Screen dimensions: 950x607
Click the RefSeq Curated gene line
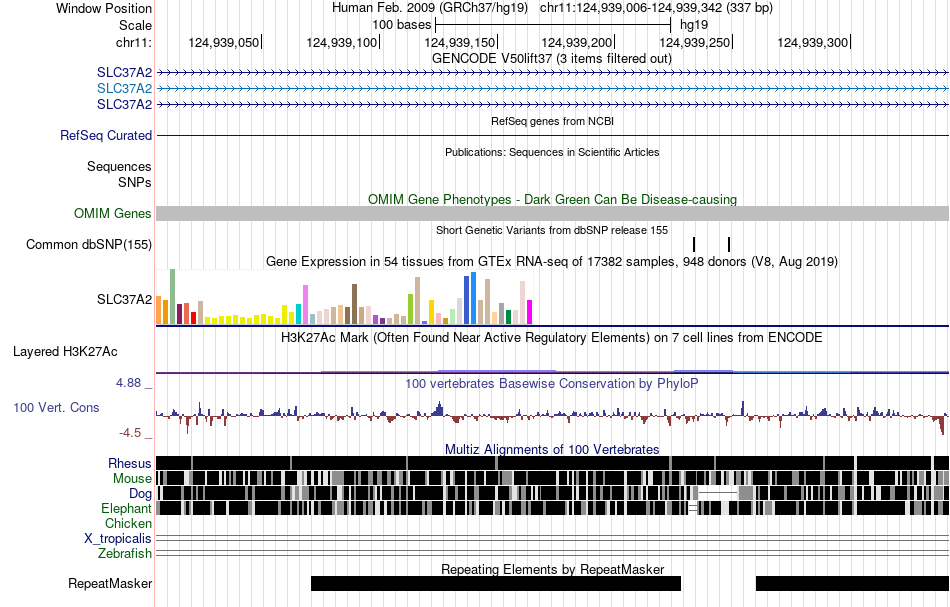(553, 135)
